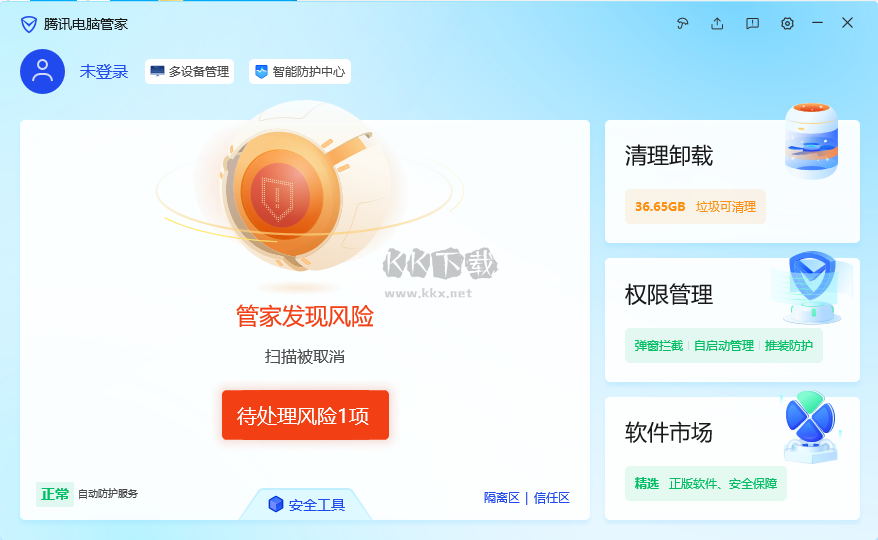Screen dimensions: 878x540
Task: Open the 权限管理 card title
Action: (x=669, y=295)
